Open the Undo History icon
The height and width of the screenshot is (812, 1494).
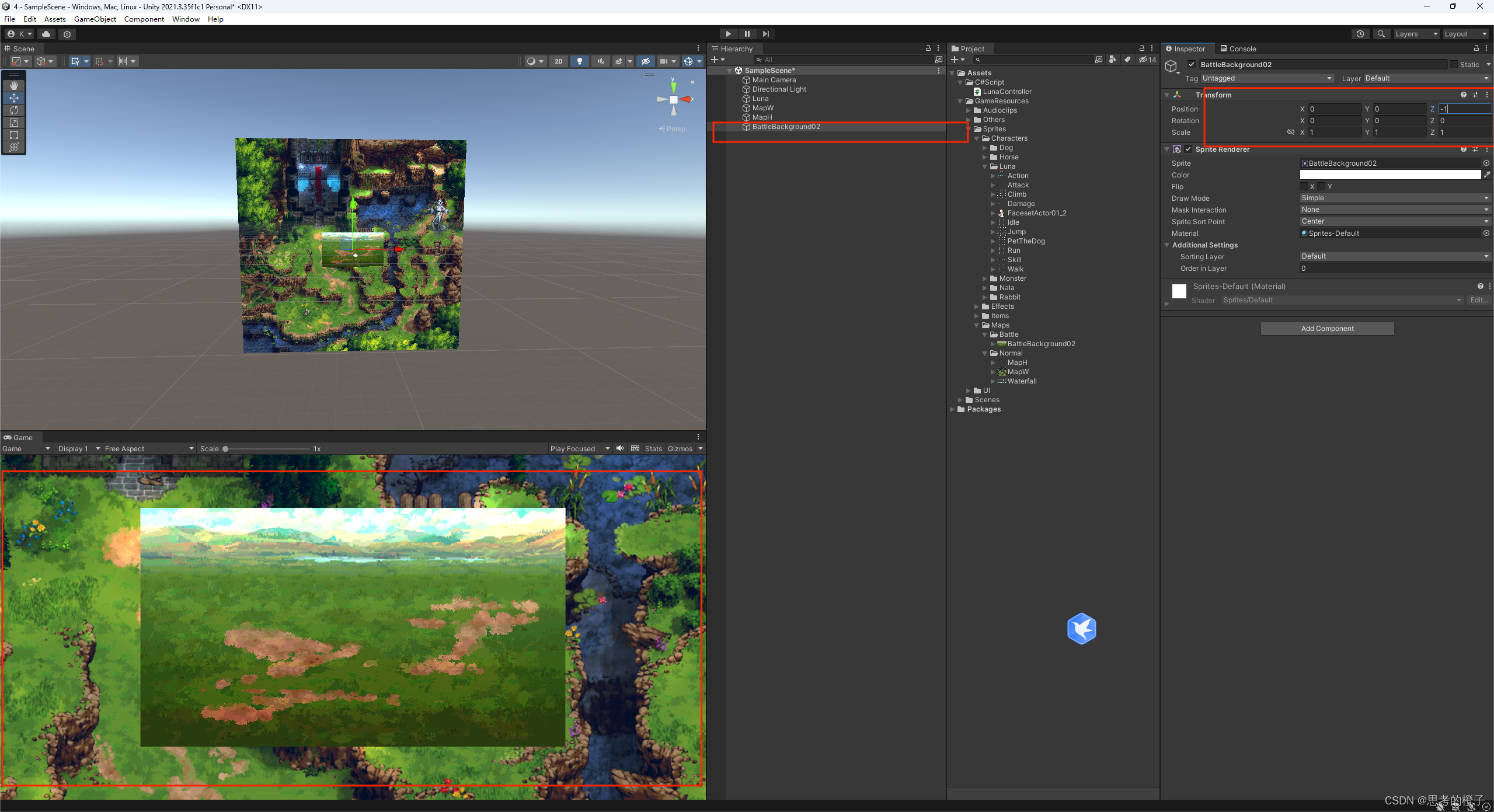click(x=1360, y=34)
